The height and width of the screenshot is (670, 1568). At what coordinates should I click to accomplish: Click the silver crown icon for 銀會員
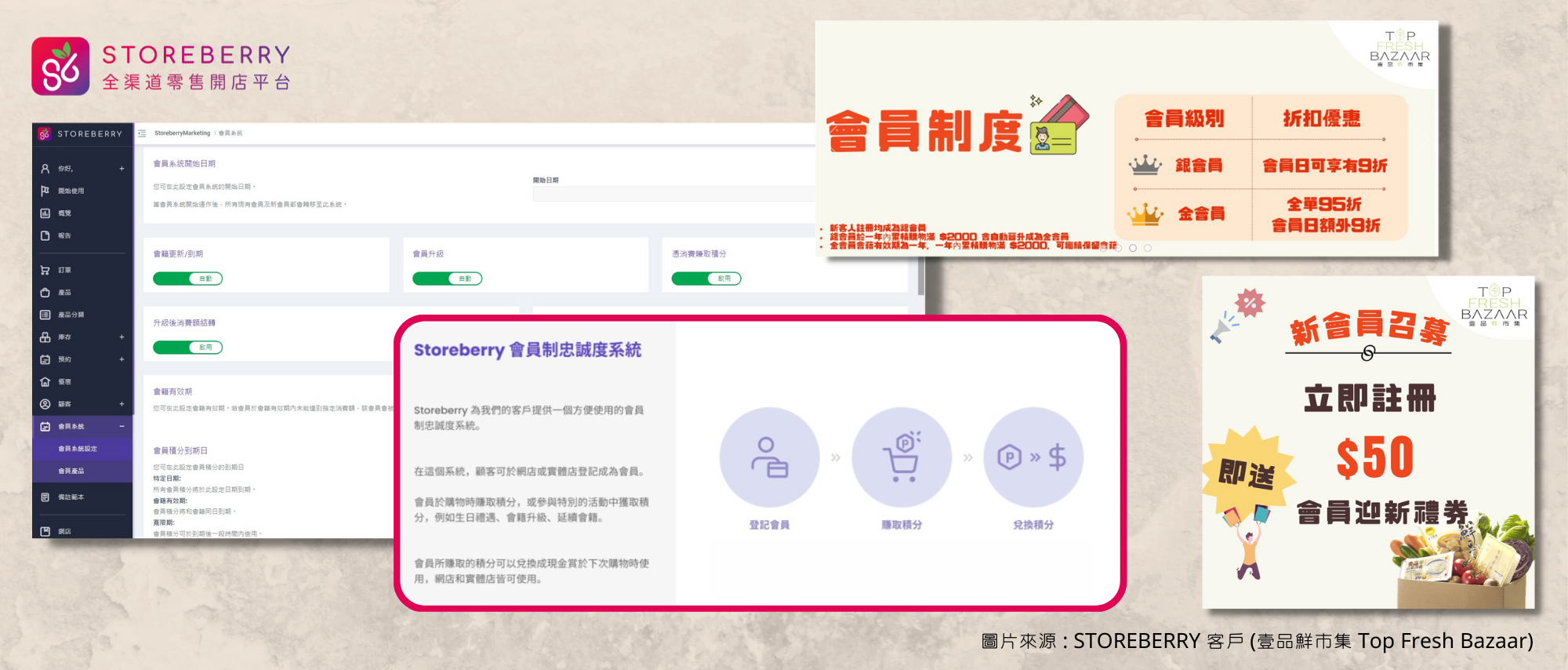pos(1145,166)
